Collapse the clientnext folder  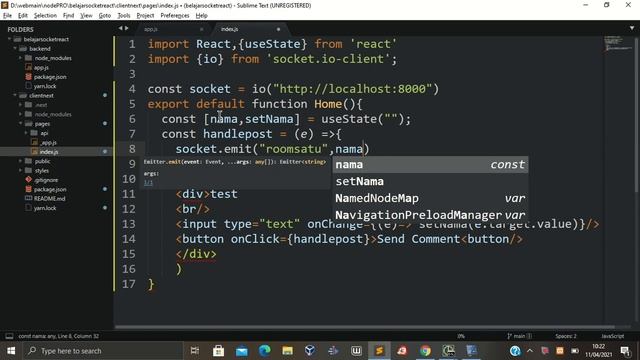pos(15,96)
